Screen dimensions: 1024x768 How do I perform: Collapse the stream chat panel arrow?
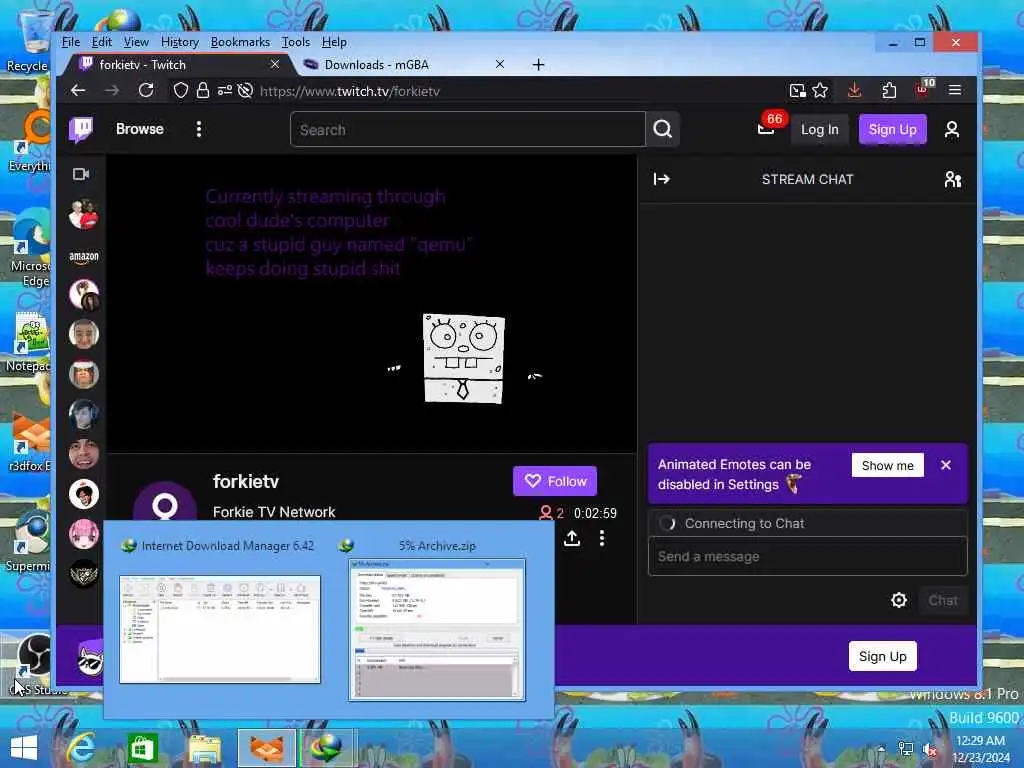662,179
